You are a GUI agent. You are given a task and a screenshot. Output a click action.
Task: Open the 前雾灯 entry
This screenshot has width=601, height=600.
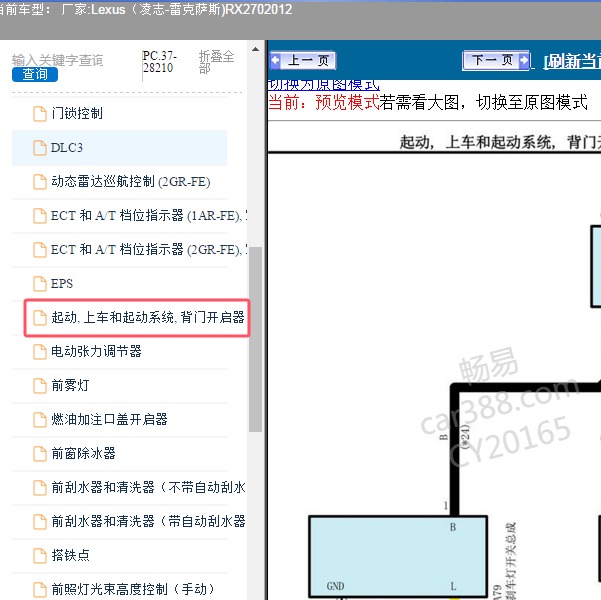point(70,386)
